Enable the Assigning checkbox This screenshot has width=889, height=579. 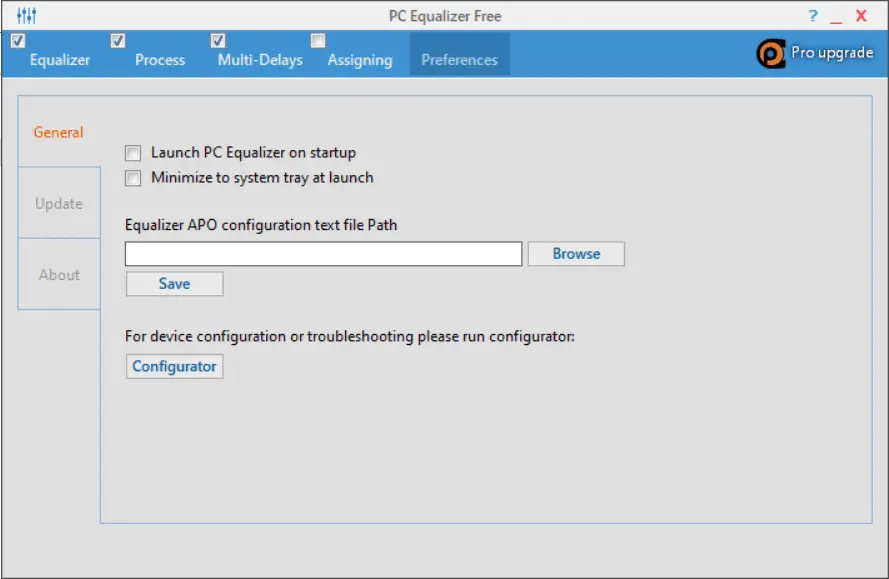318,41
